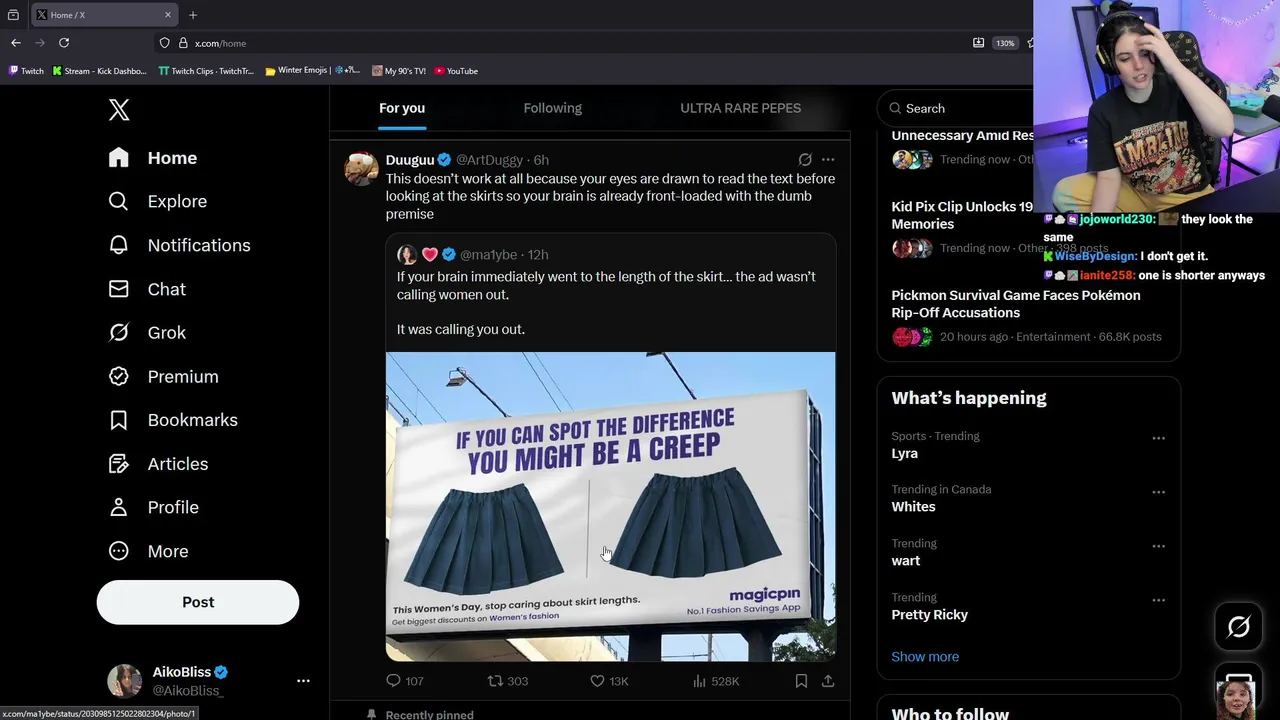Click the repost icon showing 303
The image size is (1280, 720).
click(x=495, y=681)
